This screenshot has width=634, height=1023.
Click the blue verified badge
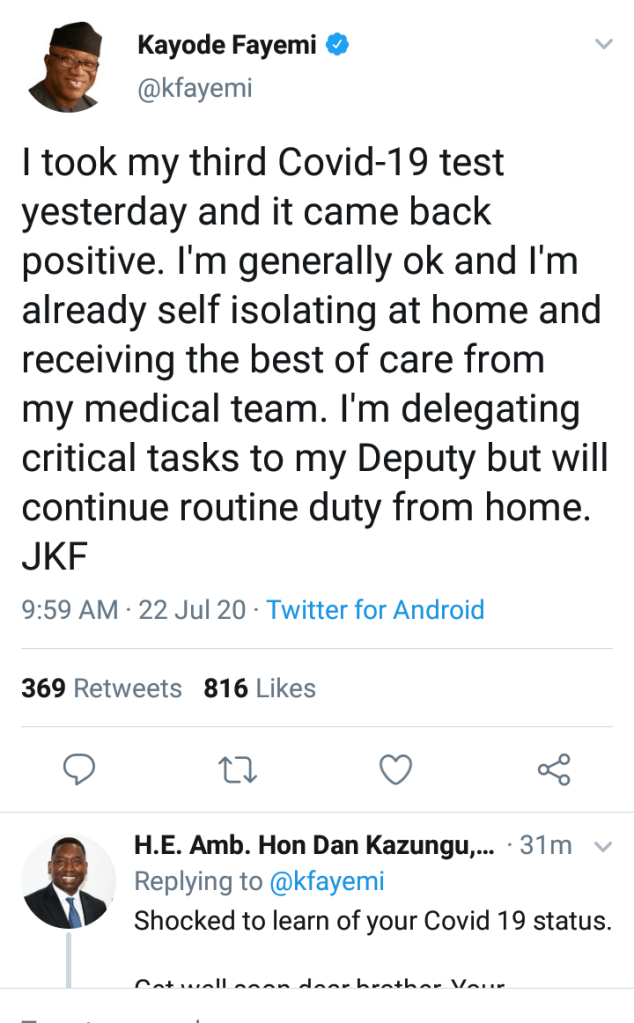pos(339,45)
